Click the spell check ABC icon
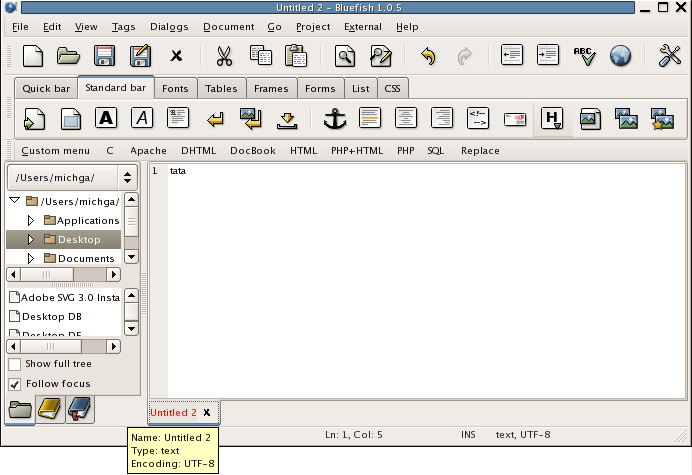 584,56
